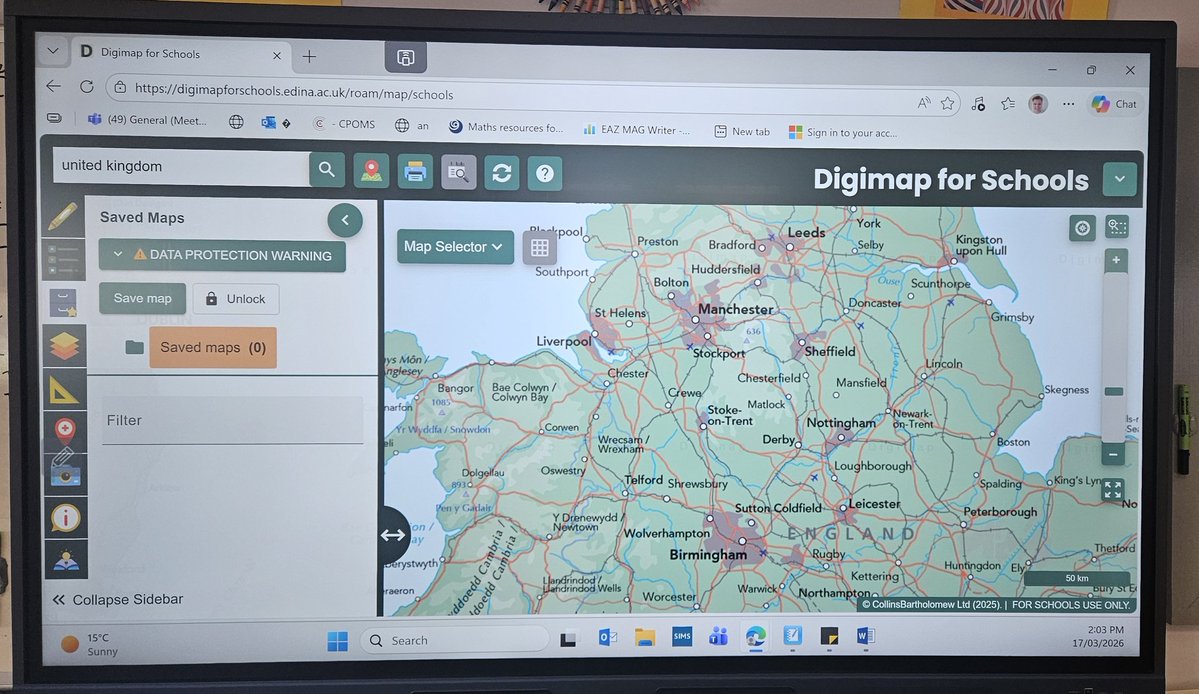Viewport: 1199px width, 694px height.
Task: Click the refresh arrows toolbar icon
Action: [502, 174]
